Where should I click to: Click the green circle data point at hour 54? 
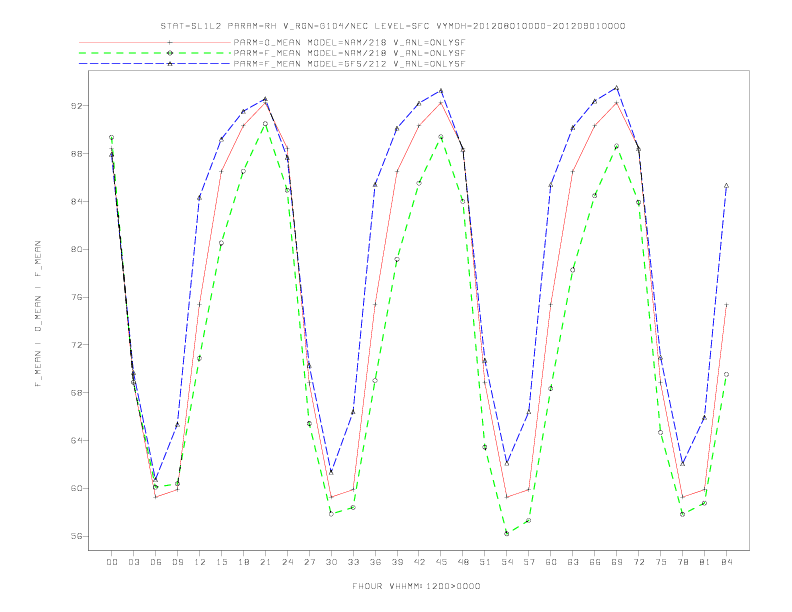[x=507, y=533]
